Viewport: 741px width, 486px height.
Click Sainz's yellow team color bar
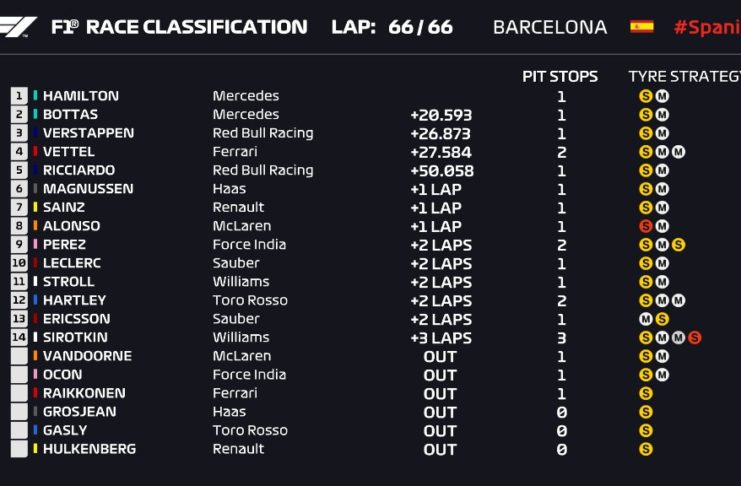[36, 208]
